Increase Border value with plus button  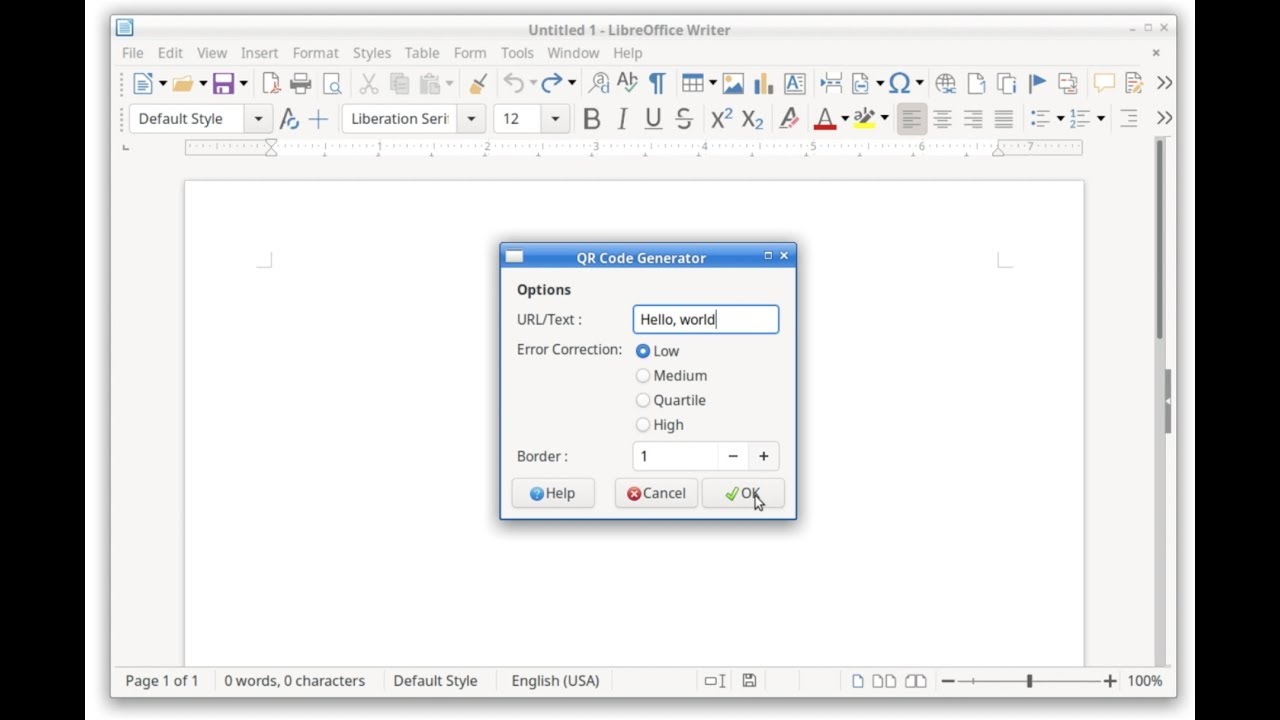(764, 456)
